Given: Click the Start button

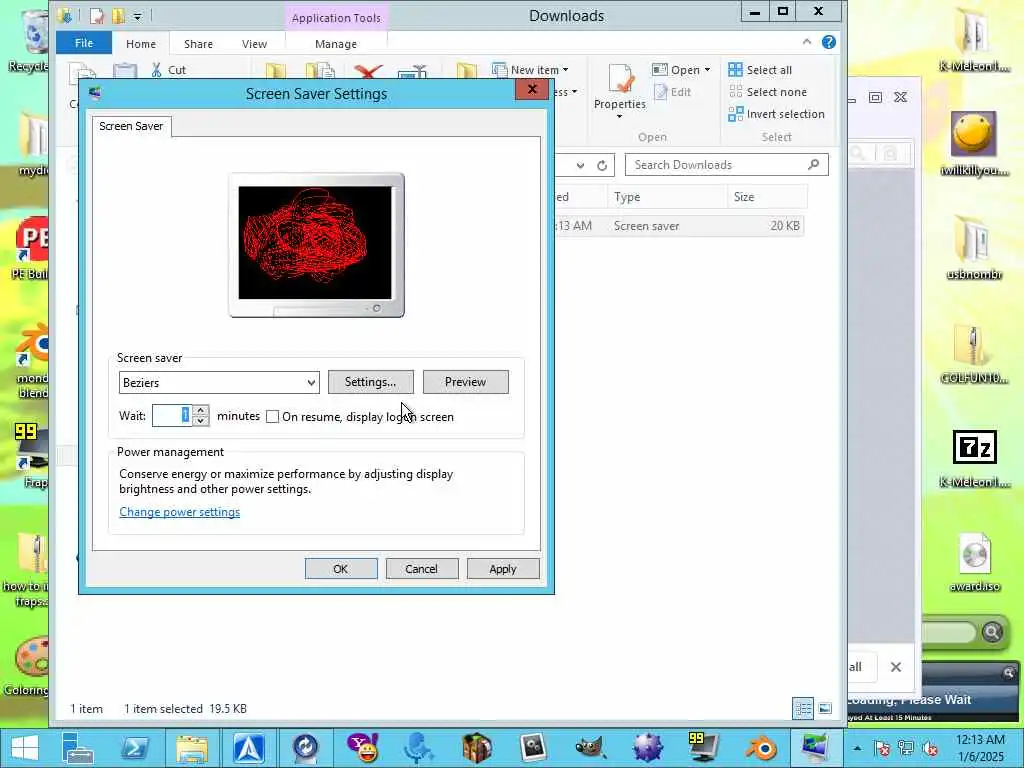Looking at the screenshot, I should (x=25, y=748).
